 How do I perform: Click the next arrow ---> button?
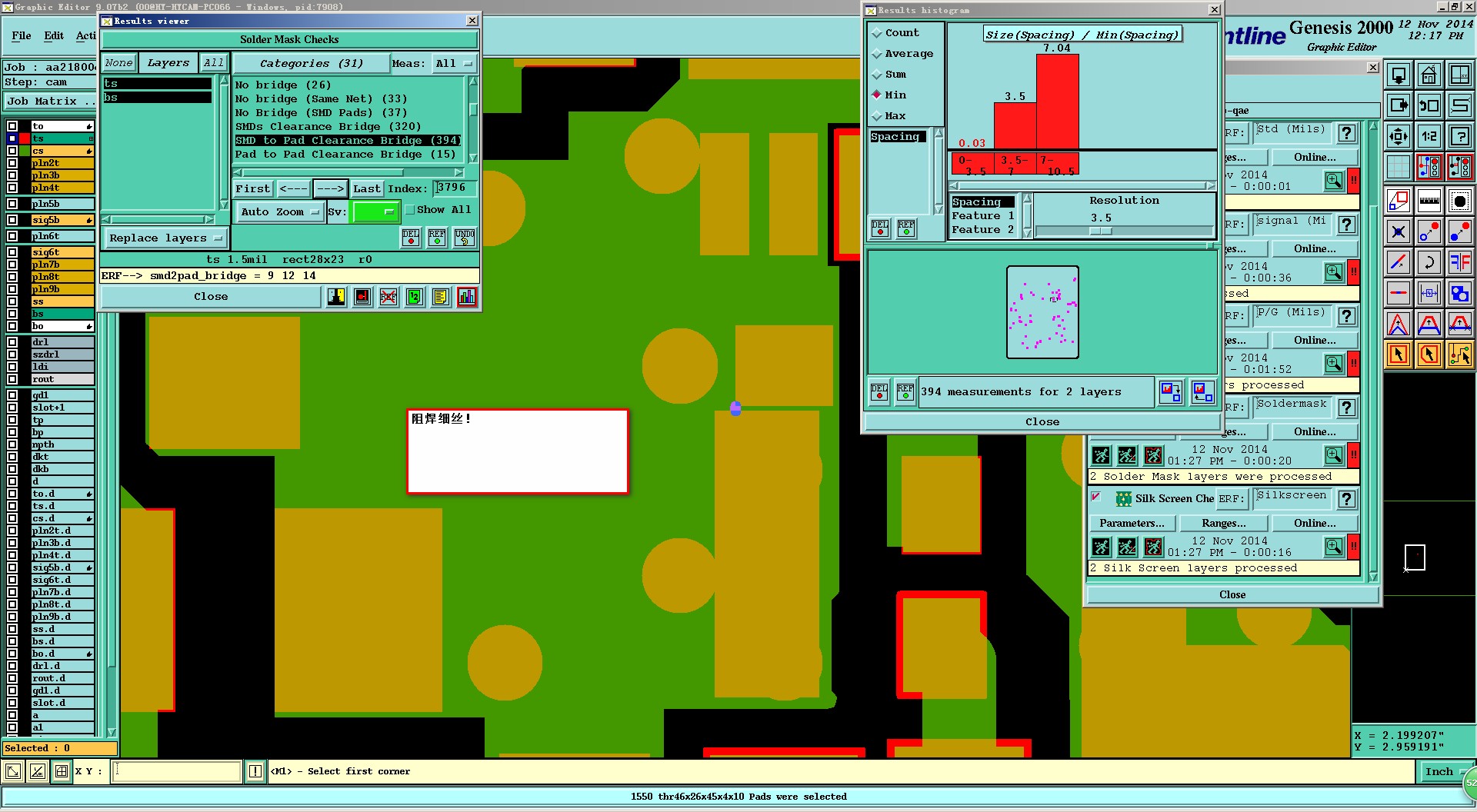[331, 188]
